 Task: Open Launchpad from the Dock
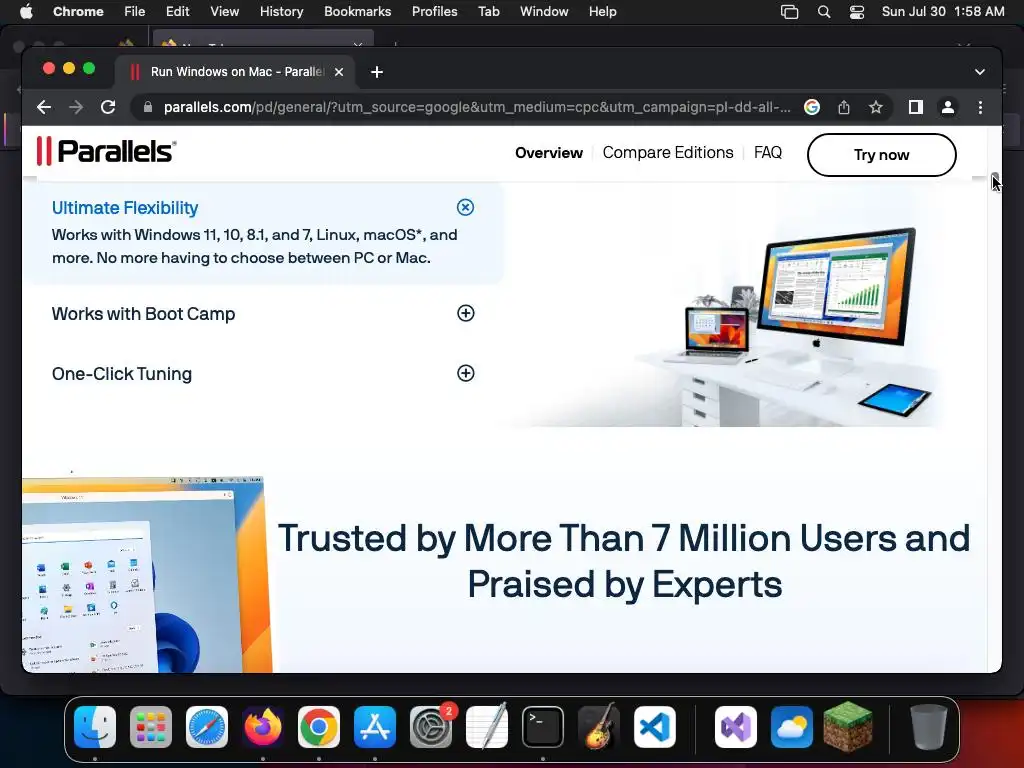tap(151, 727)
